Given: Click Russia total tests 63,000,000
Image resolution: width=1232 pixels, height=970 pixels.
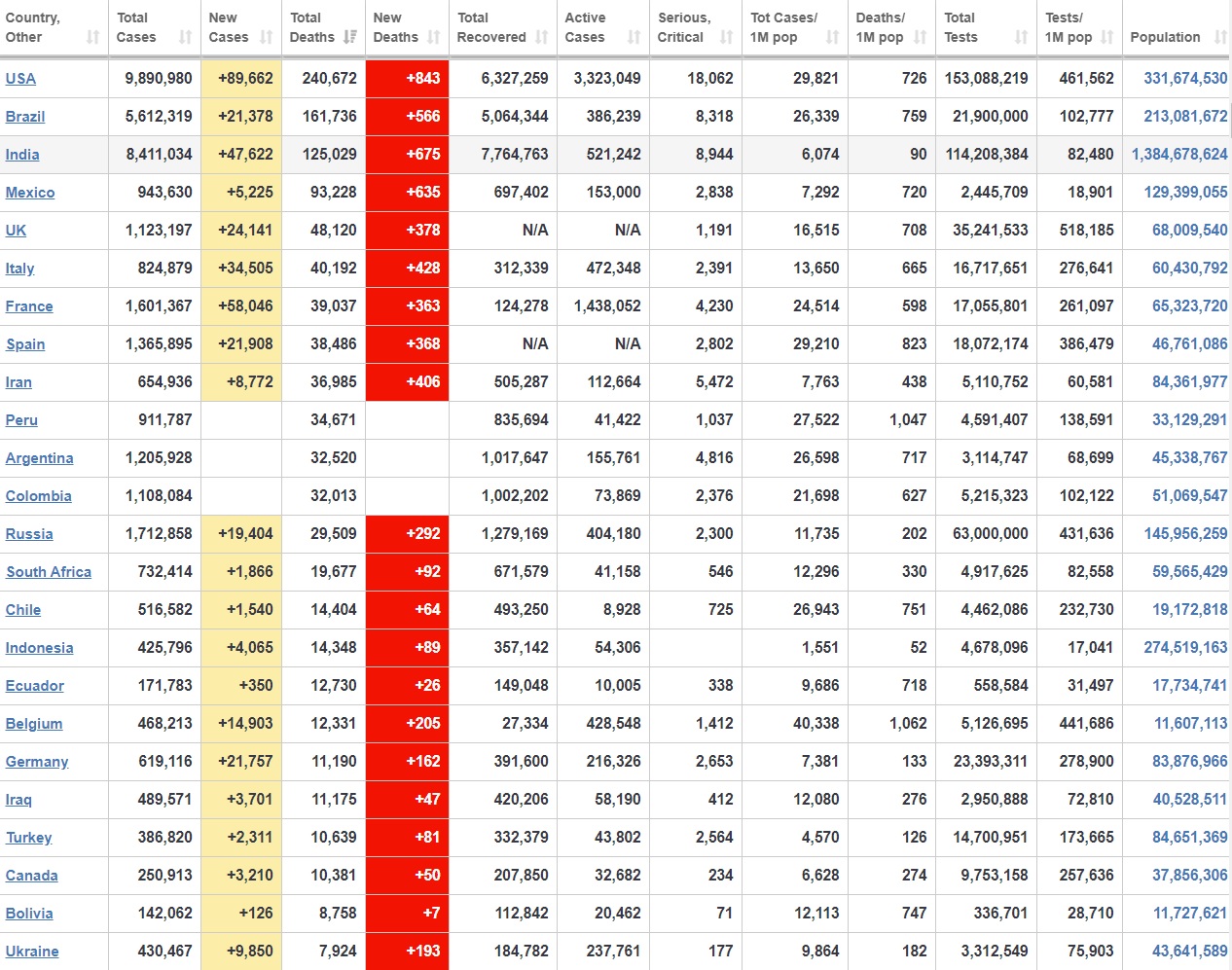Looking at the screenshot, I should 991,533.
